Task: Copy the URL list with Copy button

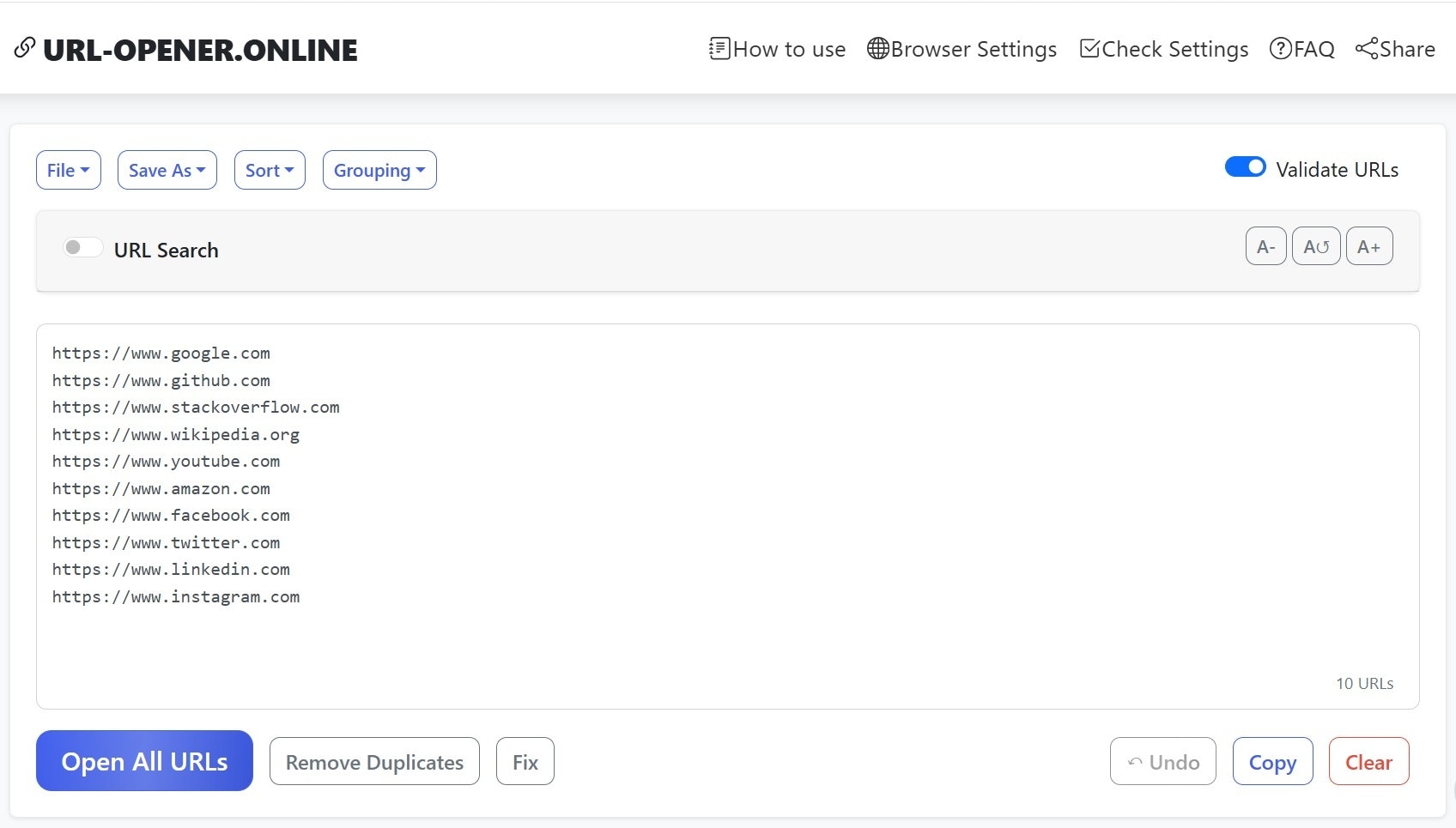Action: [x=1273, y=761]
